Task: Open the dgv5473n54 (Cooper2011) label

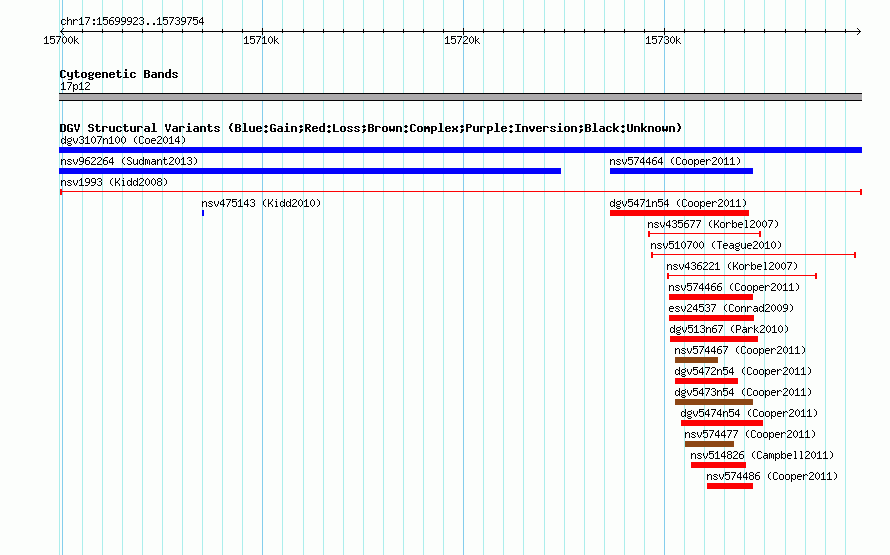Action: (744, 392)
